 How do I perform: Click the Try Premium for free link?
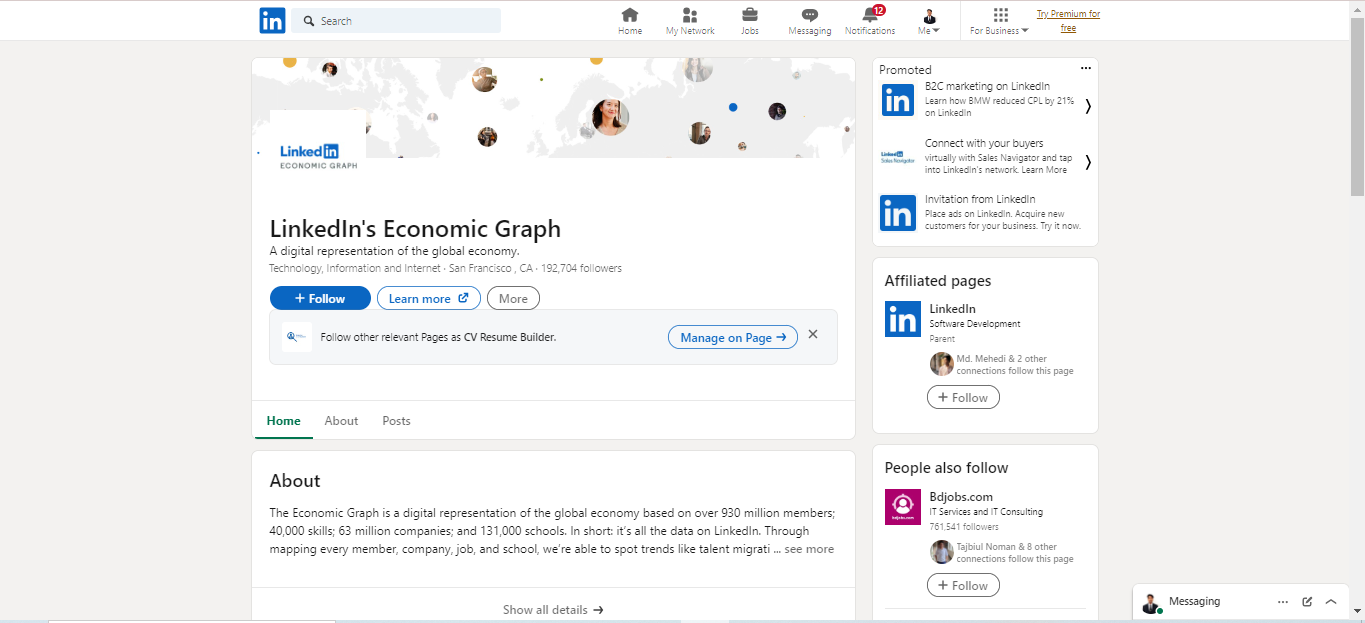click(1068, 21)
